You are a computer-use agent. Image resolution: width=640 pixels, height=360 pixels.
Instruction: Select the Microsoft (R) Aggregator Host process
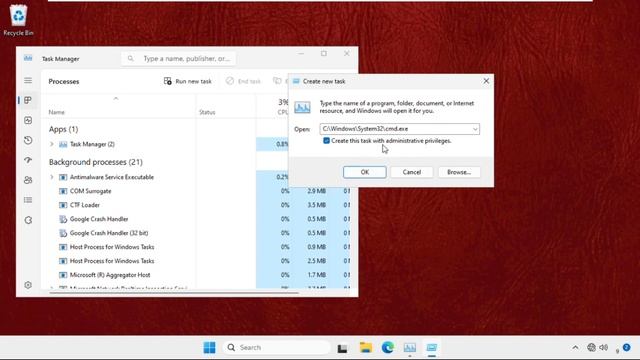[x=110, y=275]
